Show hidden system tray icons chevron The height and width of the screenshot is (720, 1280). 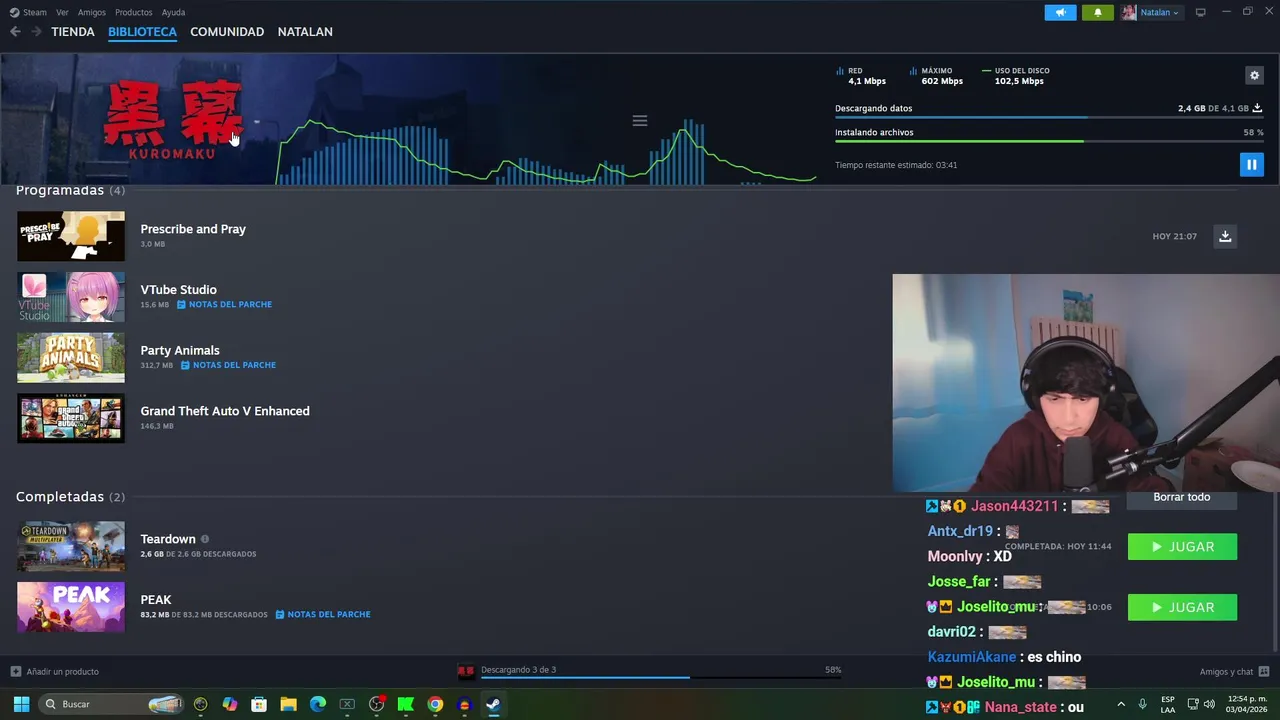pyautogui.click(x=1121, y=704)
